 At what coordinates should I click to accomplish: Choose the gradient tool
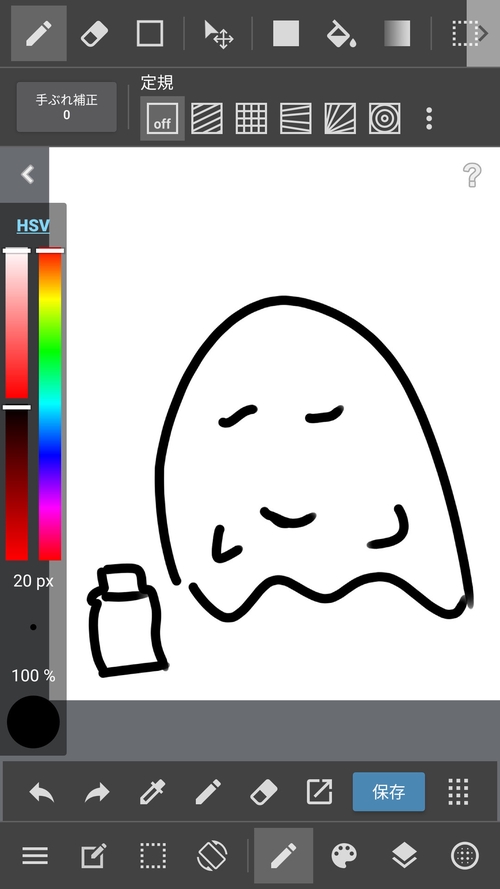(x=397, y=33)
